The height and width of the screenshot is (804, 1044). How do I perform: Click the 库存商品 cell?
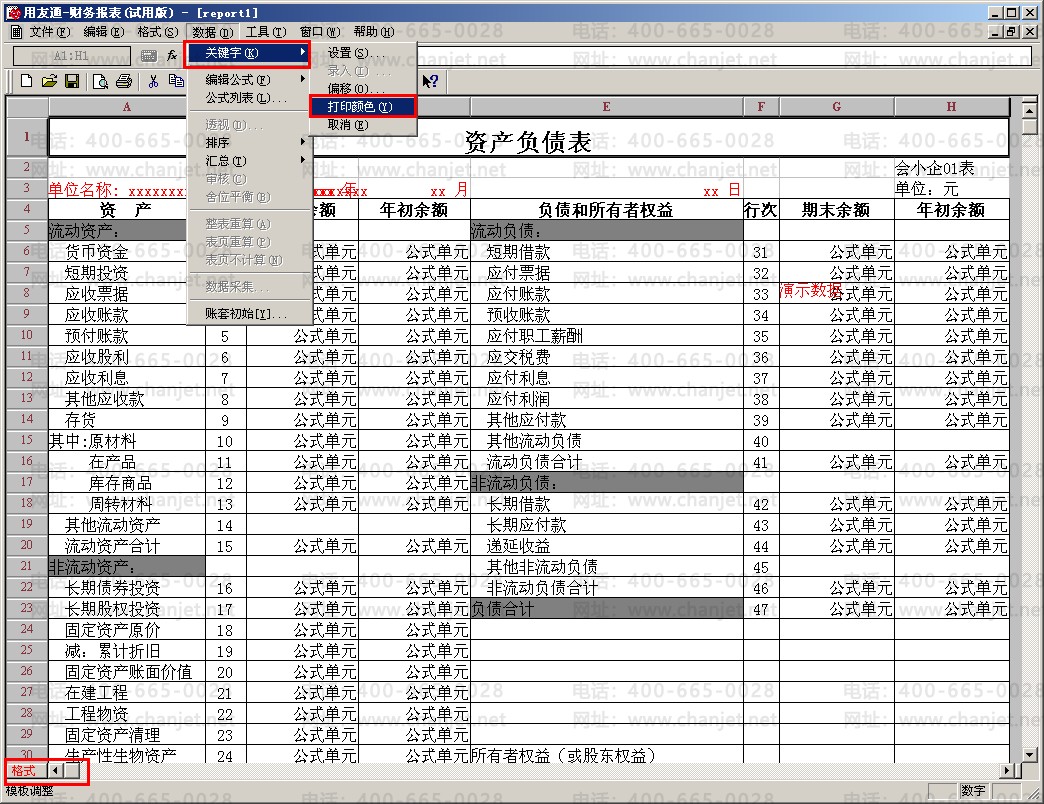(x=127, y=483)
